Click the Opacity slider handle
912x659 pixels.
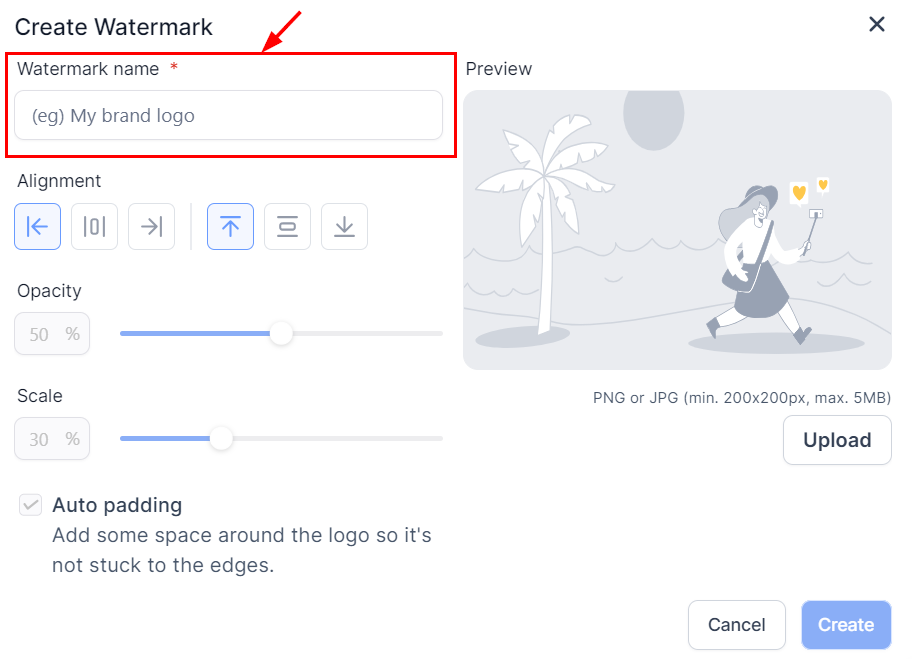coord(281,333)
